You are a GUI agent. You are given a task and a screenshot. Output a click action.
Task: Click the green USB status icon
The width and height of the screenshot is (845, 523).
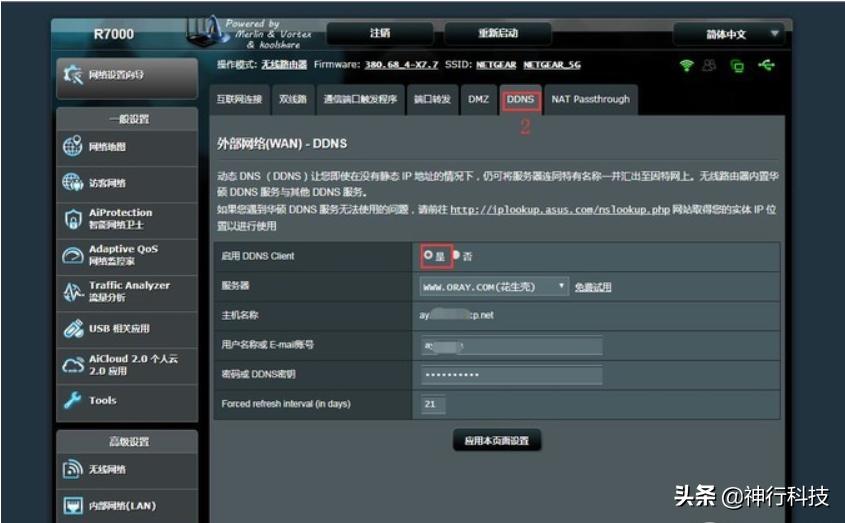pyautogui.click(x=766, y=65)
